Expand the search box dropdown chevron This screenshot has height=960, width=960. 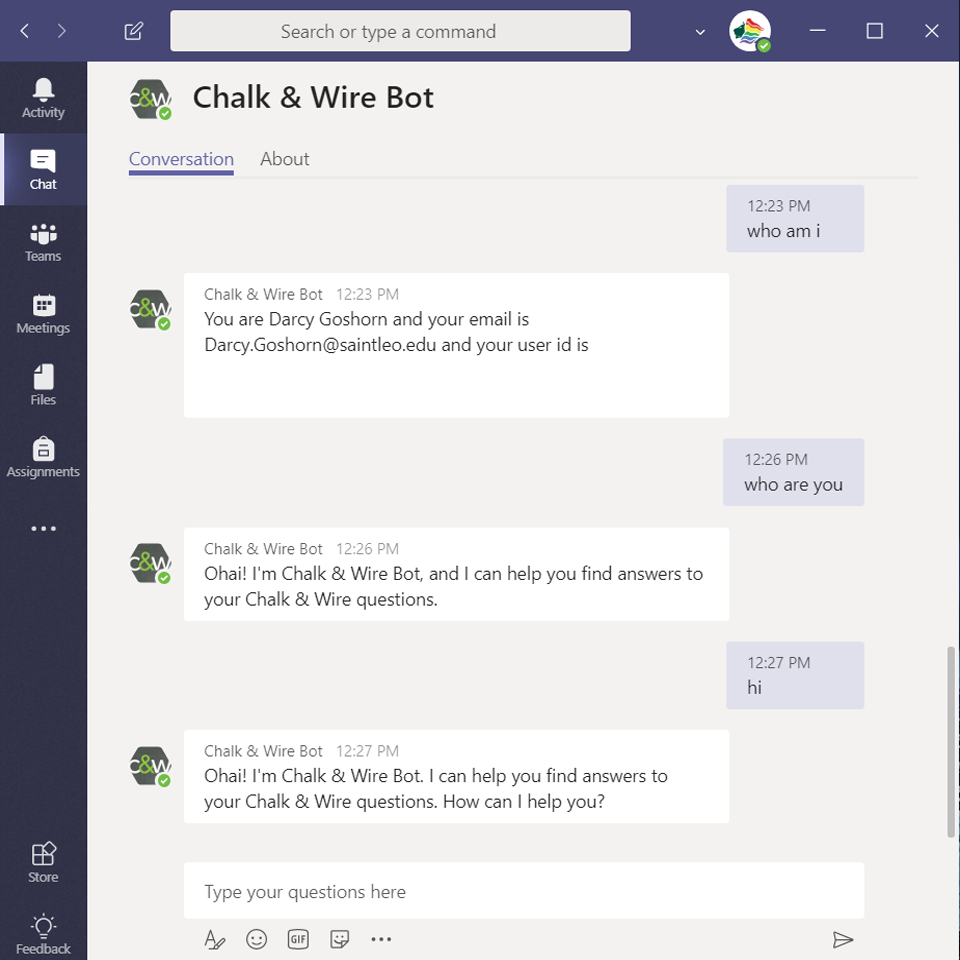(x=700, y=32)
